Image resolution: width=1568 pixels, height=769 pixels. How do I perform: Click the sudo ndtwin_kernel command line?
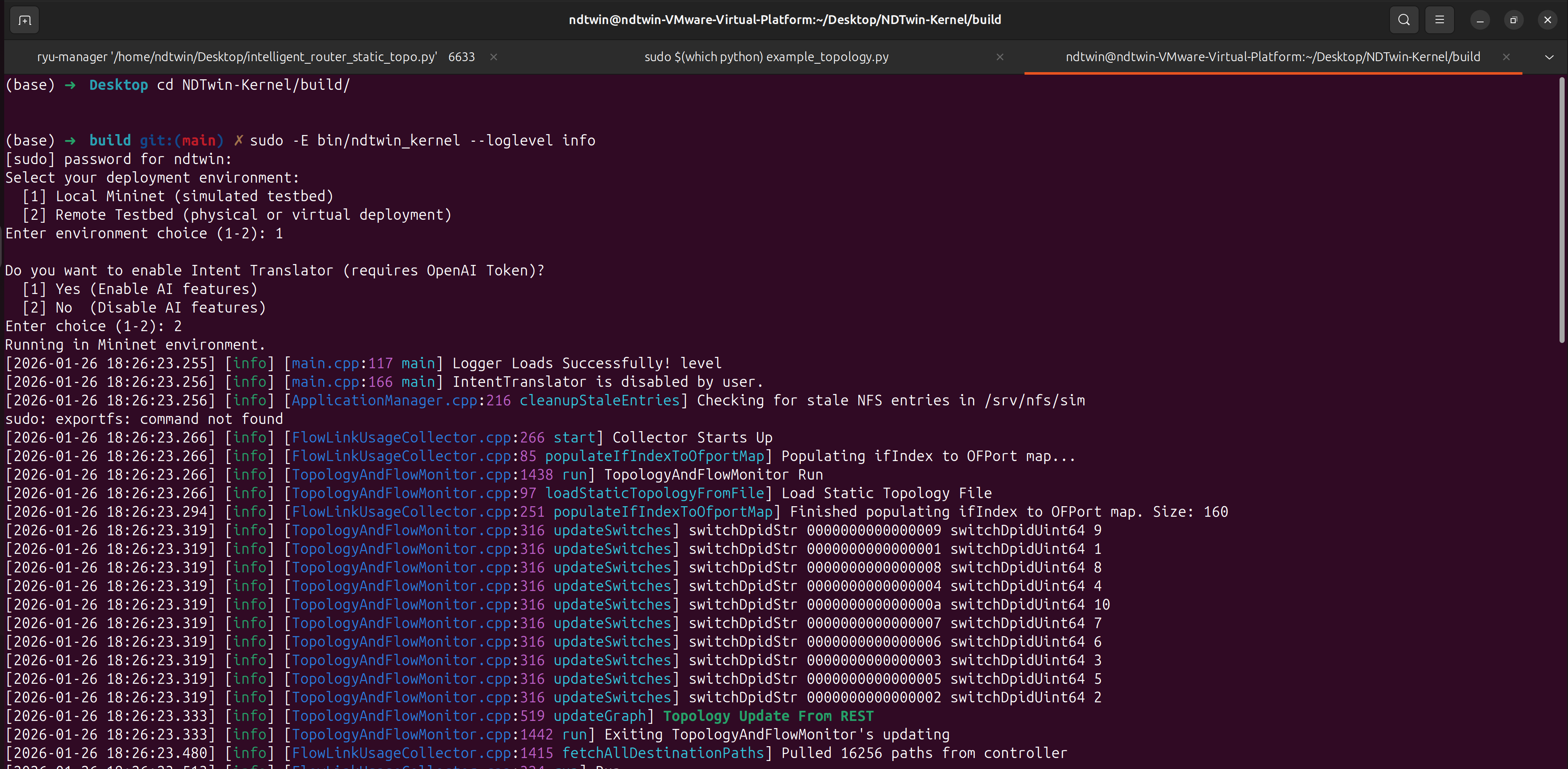(422, 140)
